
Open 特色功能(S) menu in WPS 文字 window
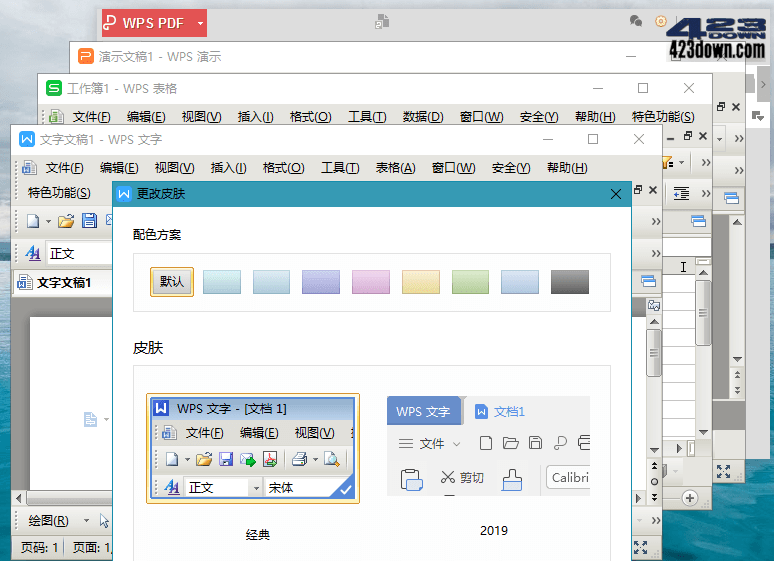[x=59, y=193]
